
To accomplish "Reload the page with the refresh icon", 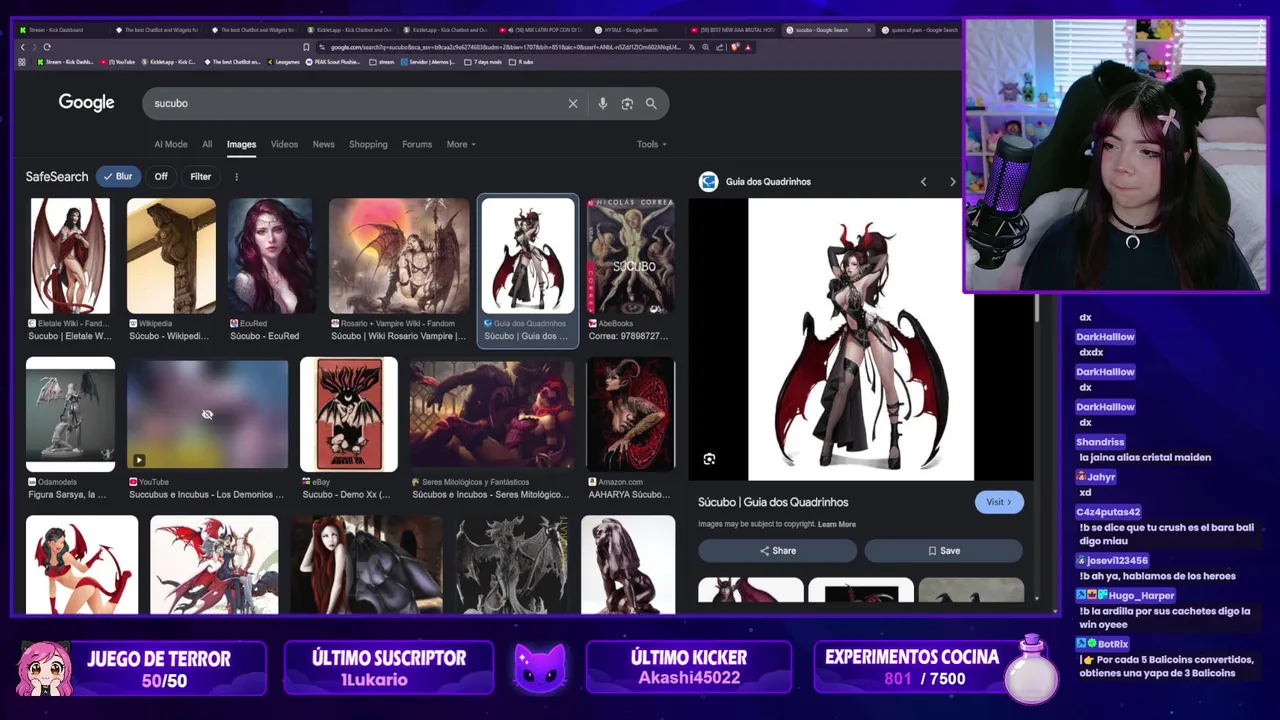I will tap(47, 47).
